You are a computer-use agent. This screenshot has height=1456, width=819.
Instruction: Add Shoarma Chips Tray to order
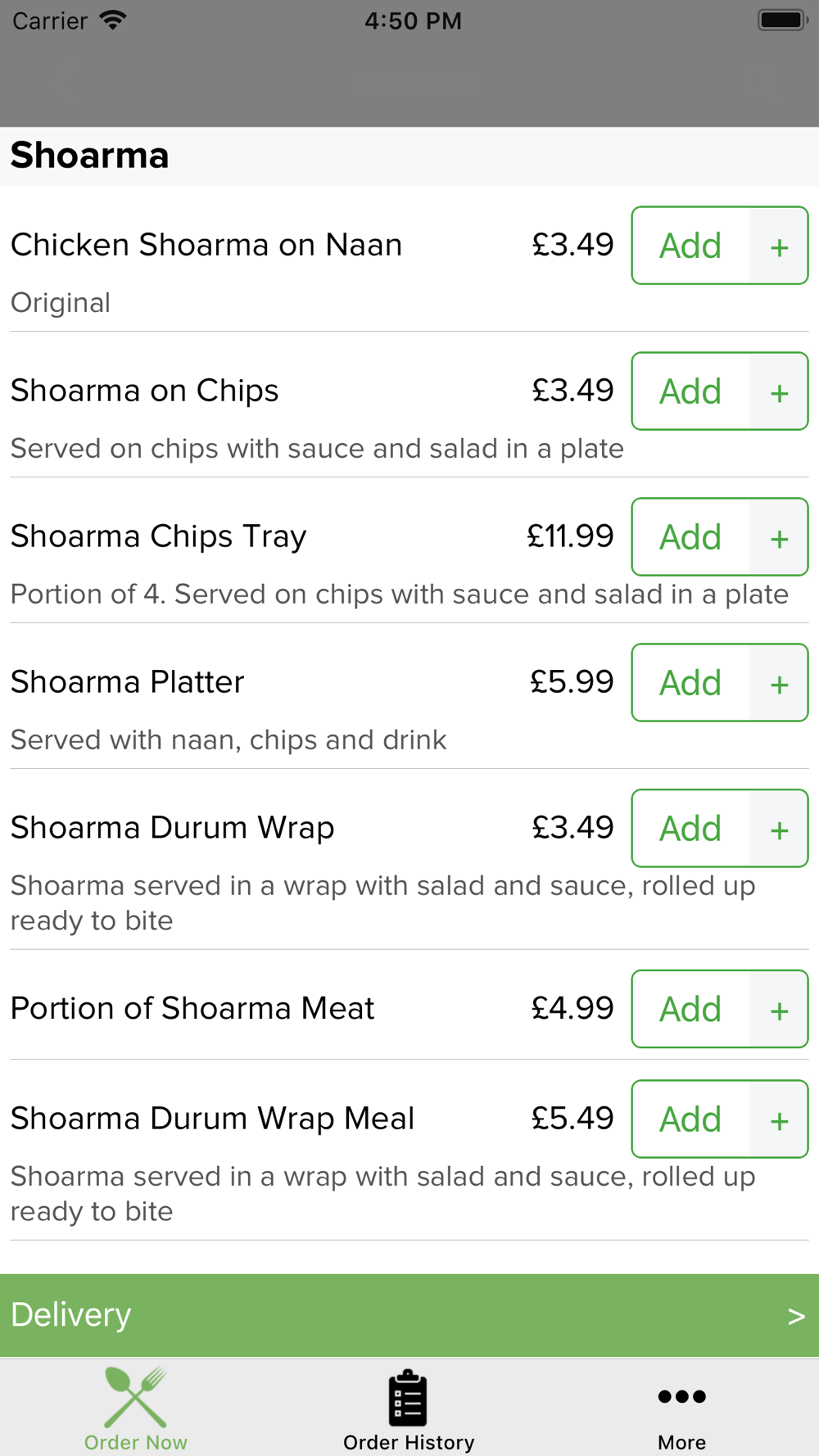(x=690, y=537)
